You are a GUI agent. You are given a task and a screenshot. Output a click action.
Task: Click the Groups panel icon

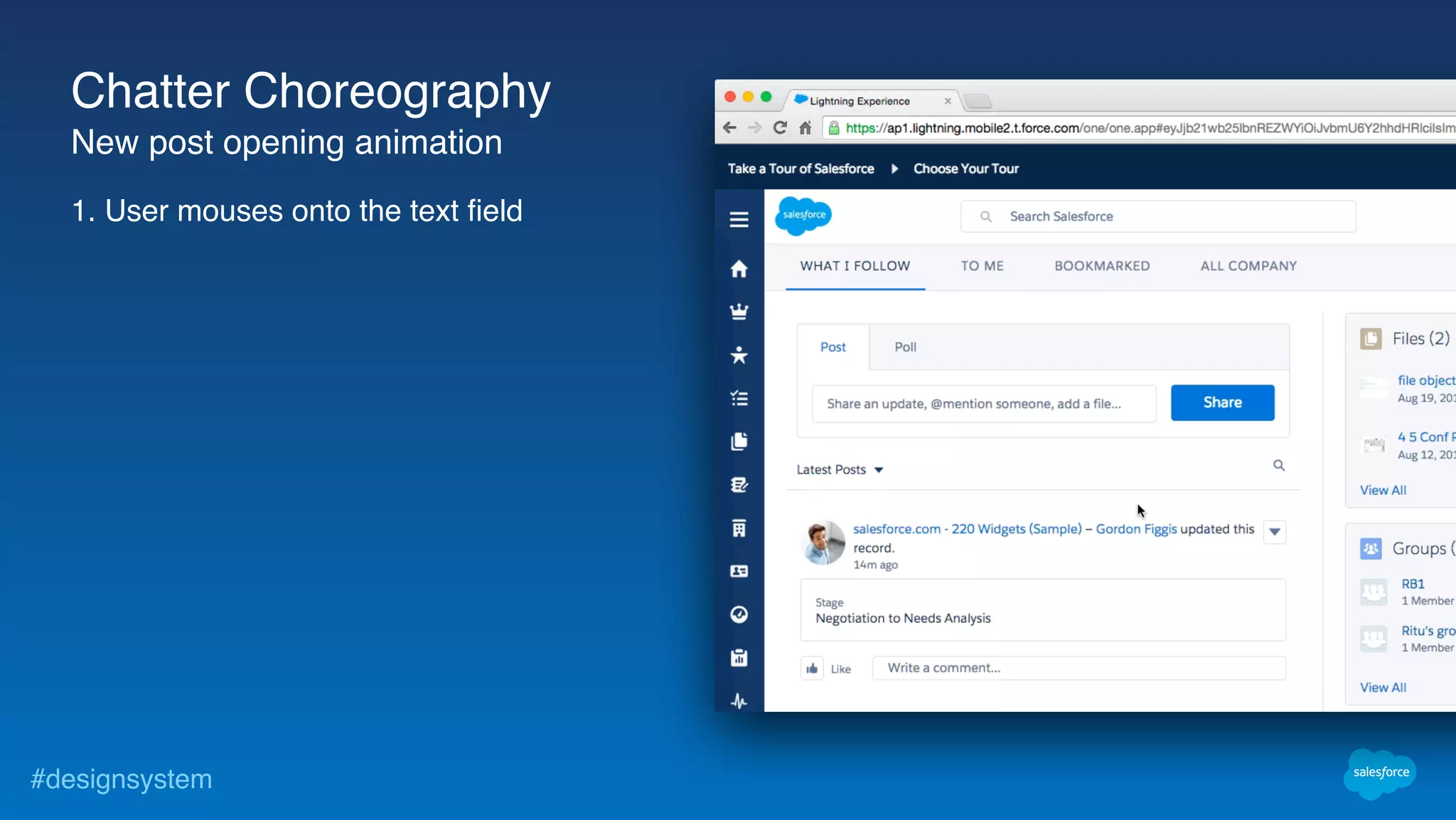pos(1370,548)
